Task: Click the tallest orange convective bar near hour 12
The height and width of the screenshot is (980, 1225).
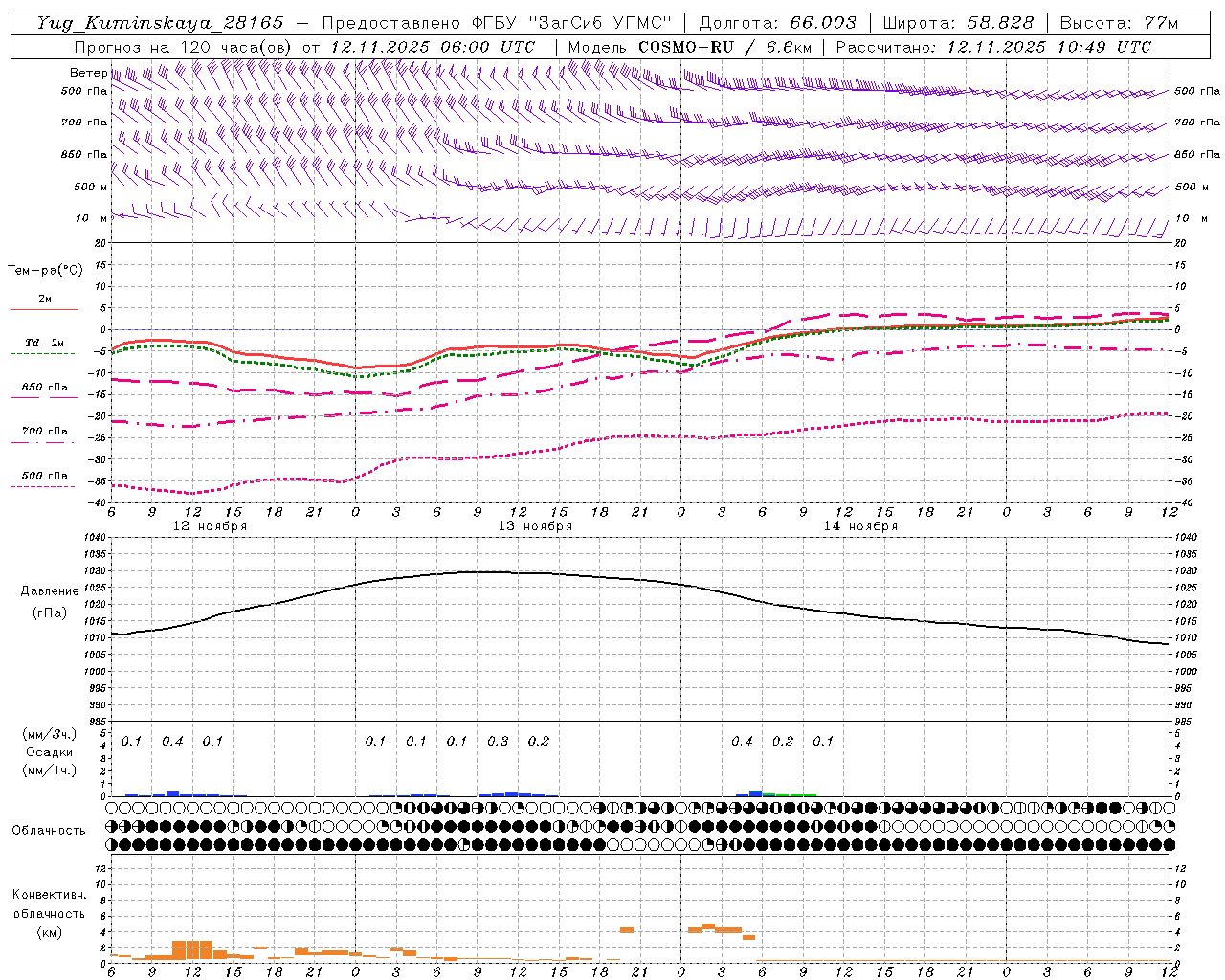Action: tap(192, 950)
